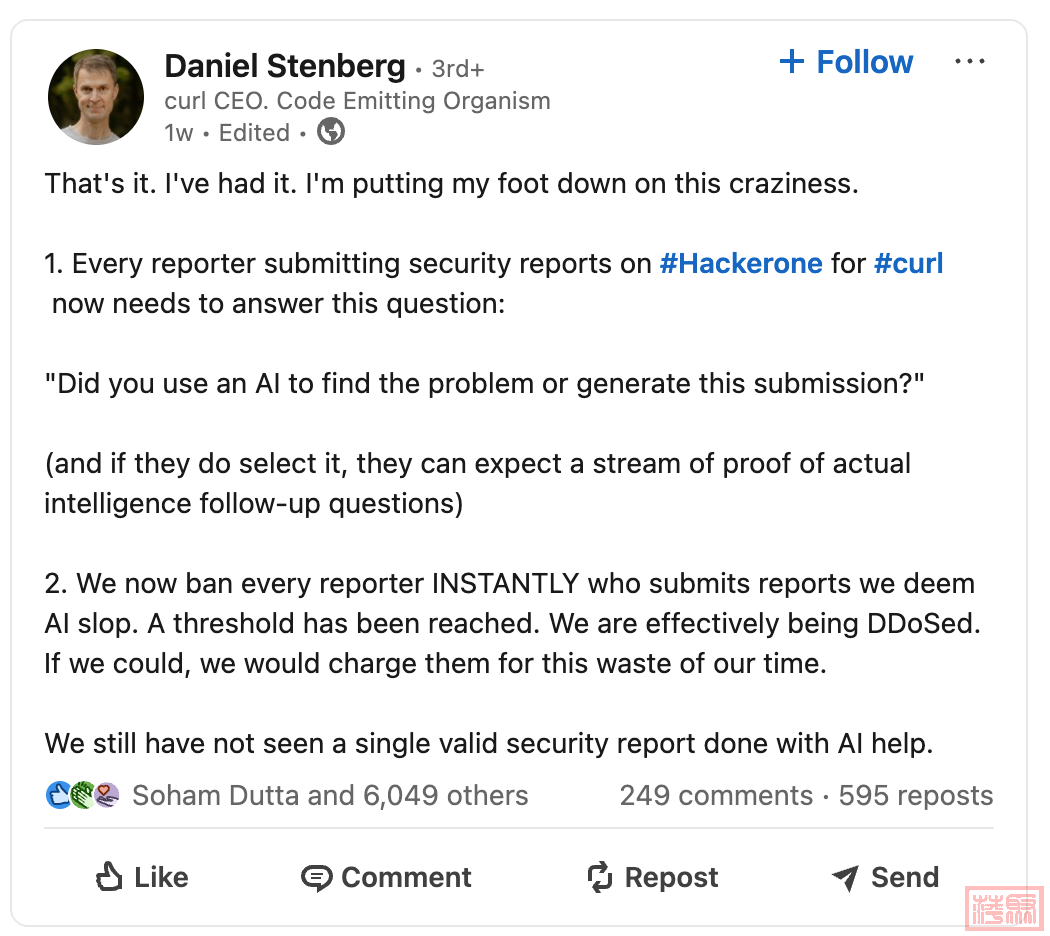Click the Repost arrows icon

pyautogui.click(x=599, y=878)
